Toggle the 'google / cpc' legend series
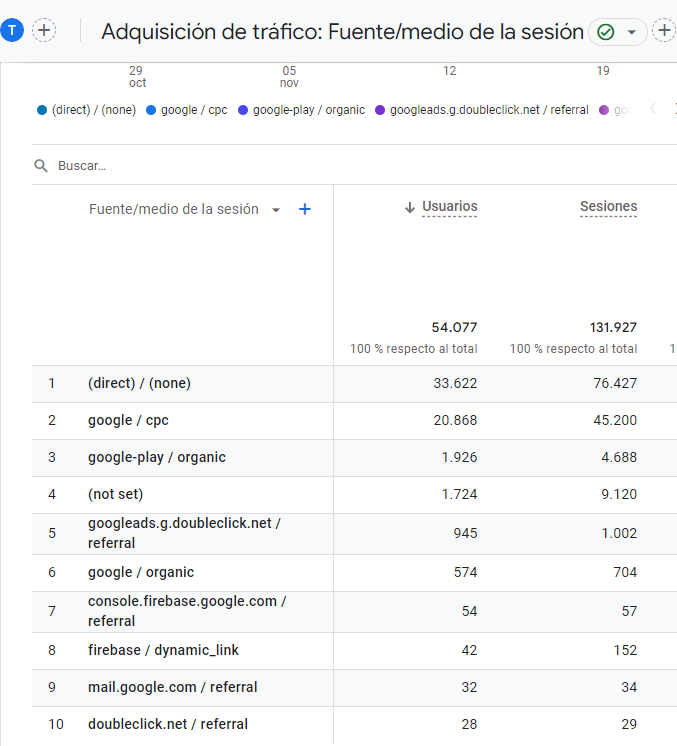The width and height of the screenshot is (677, 746). pos(188,110)
